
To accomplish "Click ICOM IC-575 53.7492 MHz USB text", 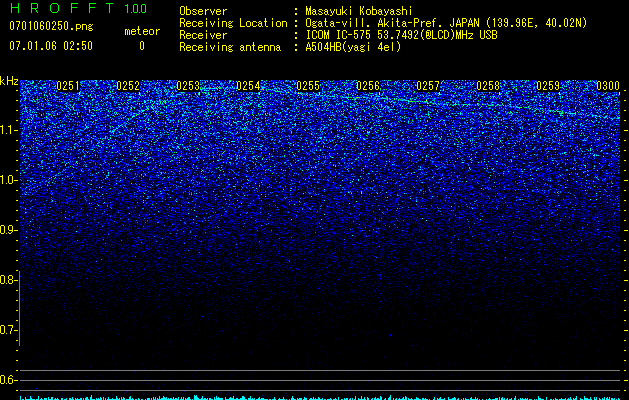I will pyautogui.click(x=401, y=35).
